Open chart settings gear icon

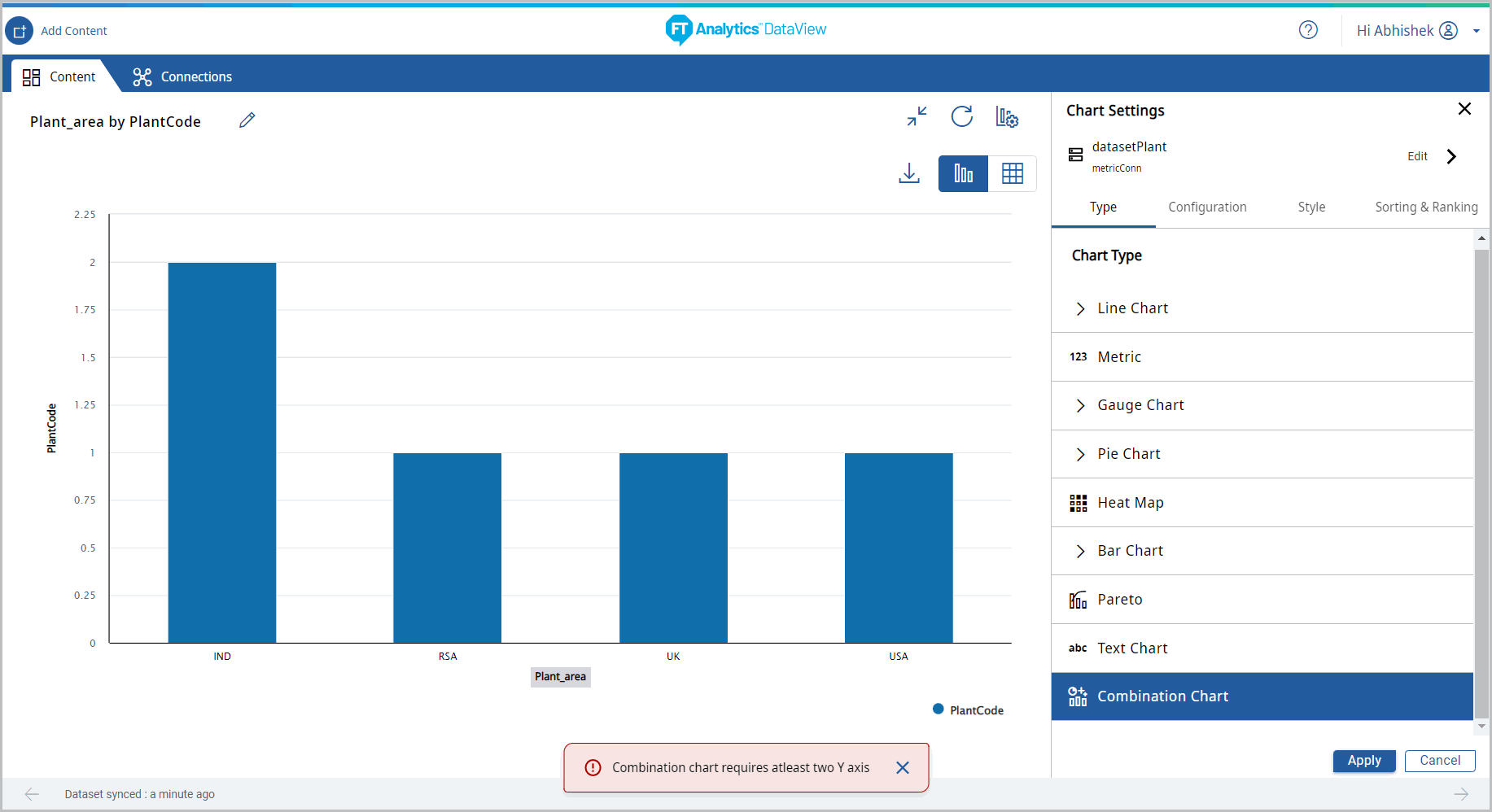(x=1007, y=117)
